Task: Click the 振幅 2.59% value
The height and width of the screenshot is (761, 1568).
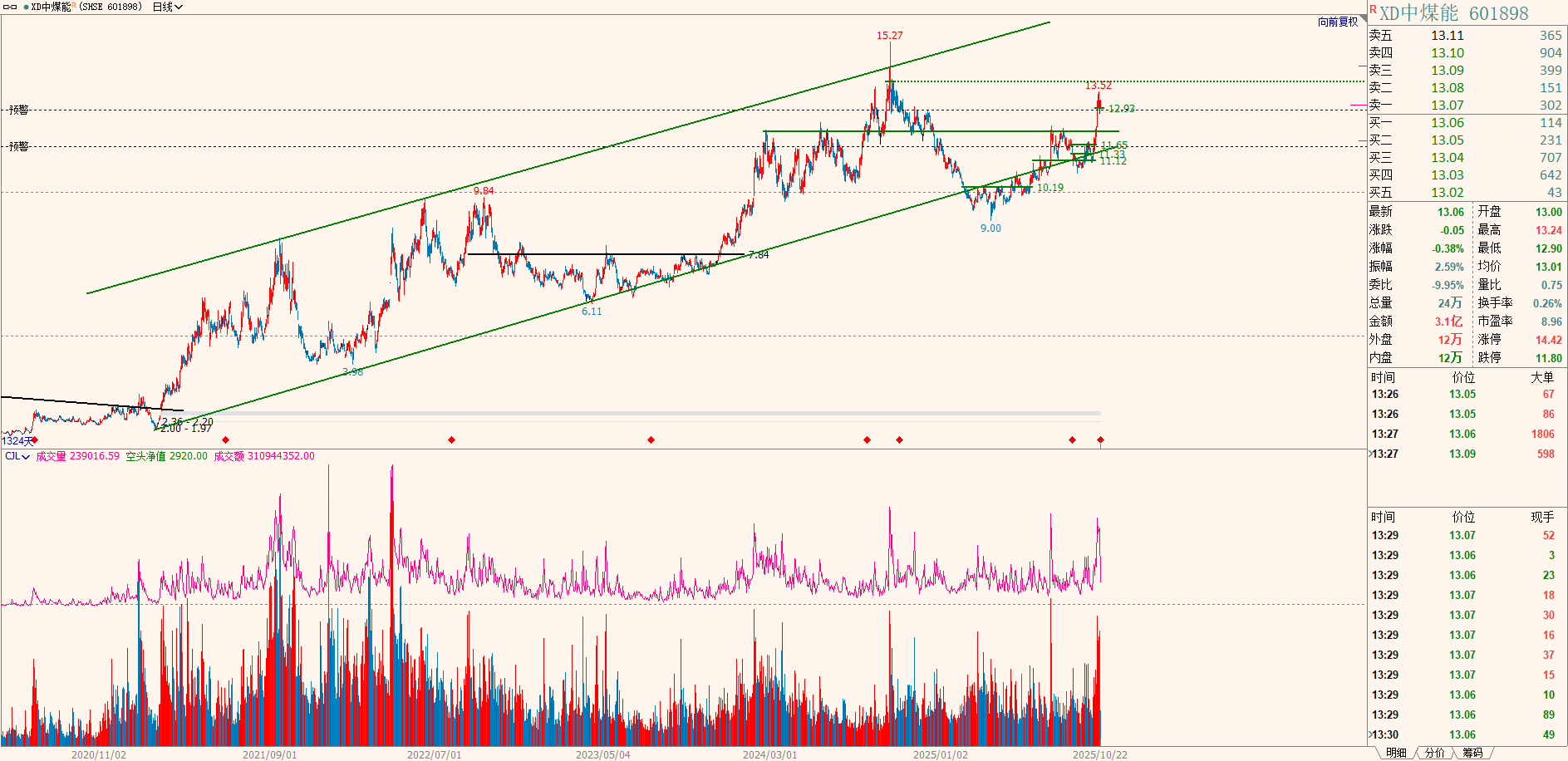Action: tap(1450, 267)
